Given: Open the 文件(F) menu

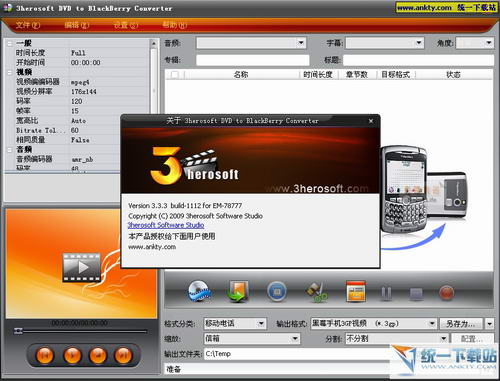Looking at the screenshot, I should pos(28,25).
